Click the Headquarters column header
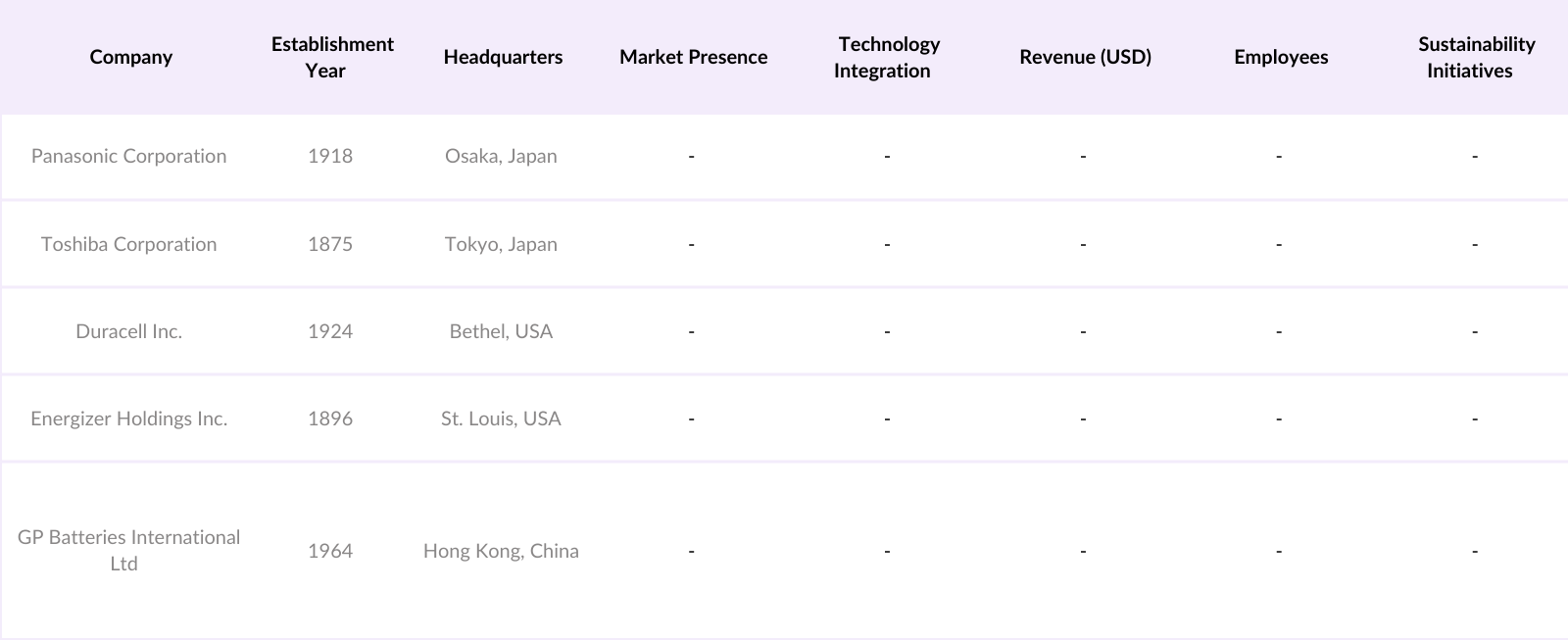 click(503, 57)
